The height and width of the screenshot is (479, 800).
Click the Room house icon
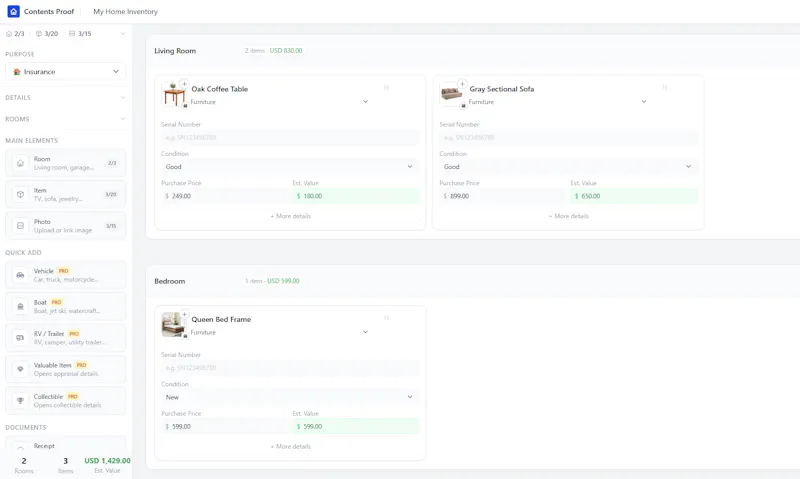click(x=20, y=163)
